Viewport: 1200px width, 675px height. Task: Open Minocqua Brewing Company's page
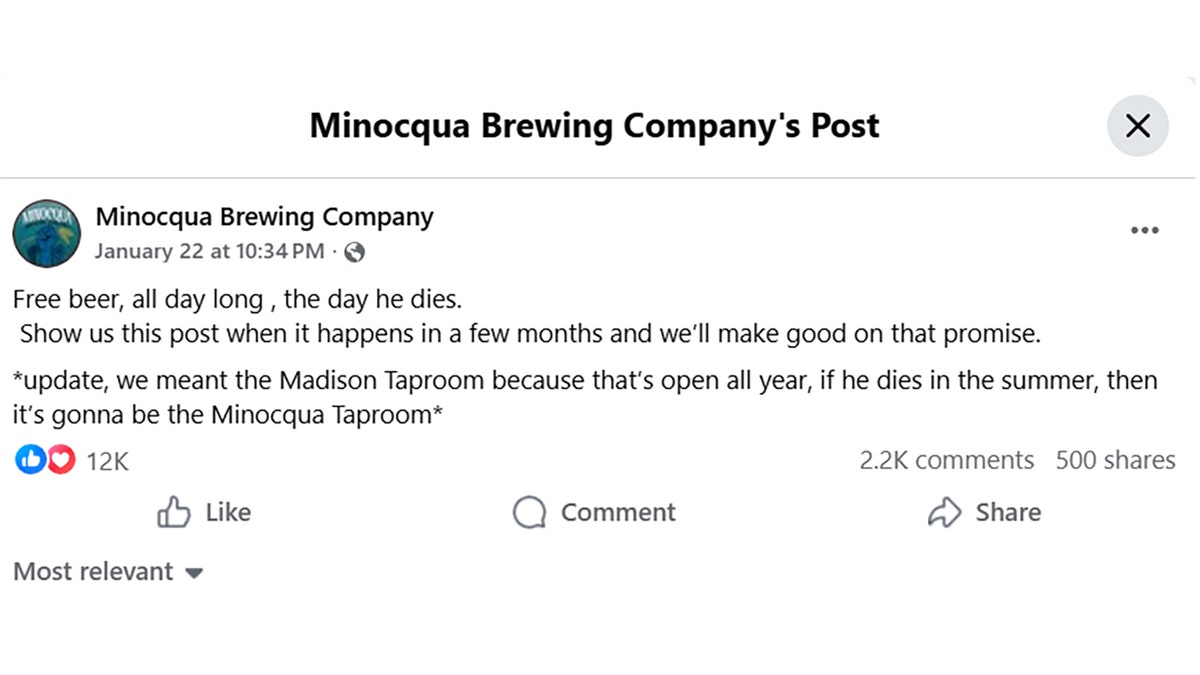[264, 216]
